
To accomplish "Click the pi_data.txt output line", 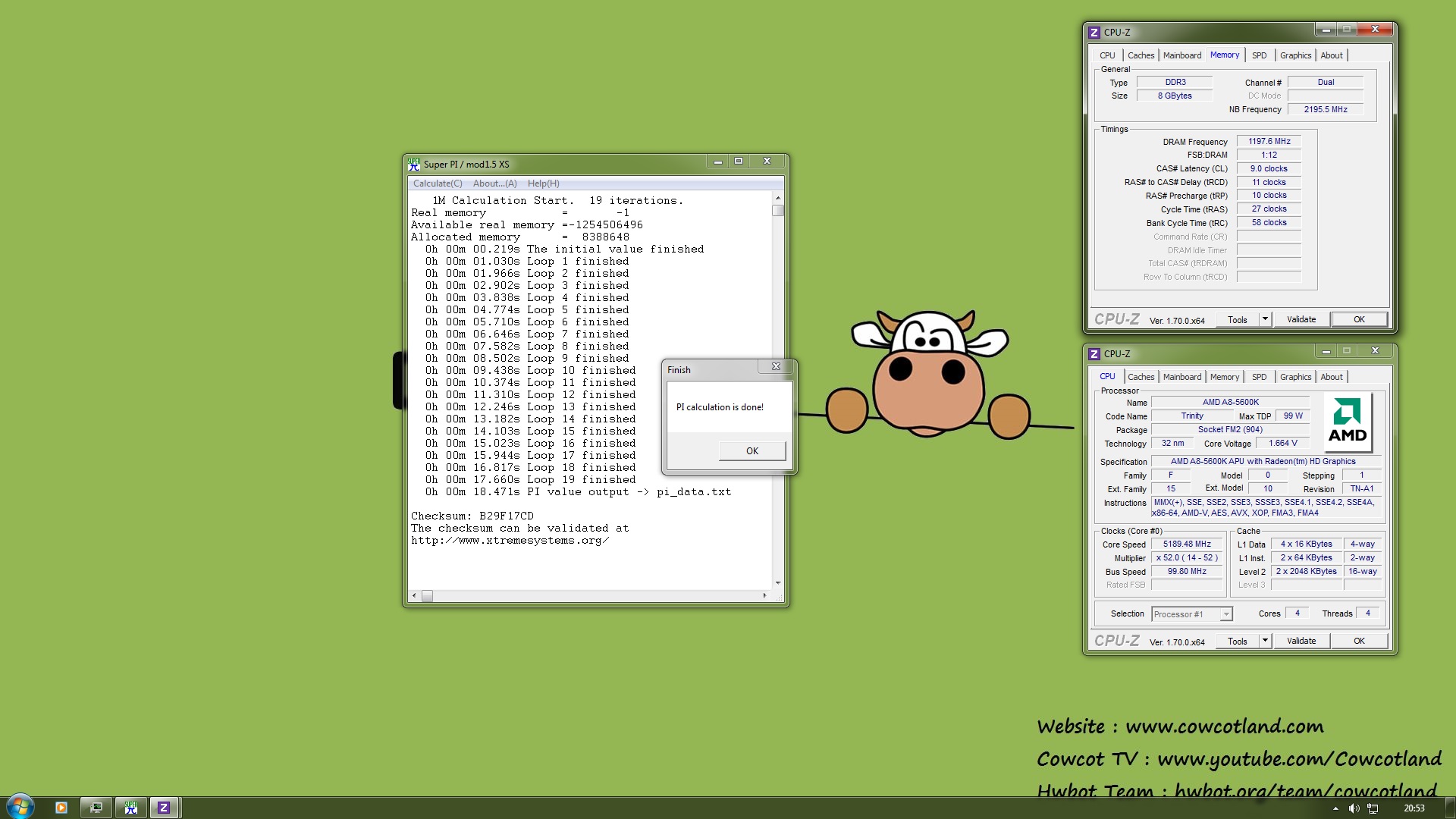I will tap(579, 492).
